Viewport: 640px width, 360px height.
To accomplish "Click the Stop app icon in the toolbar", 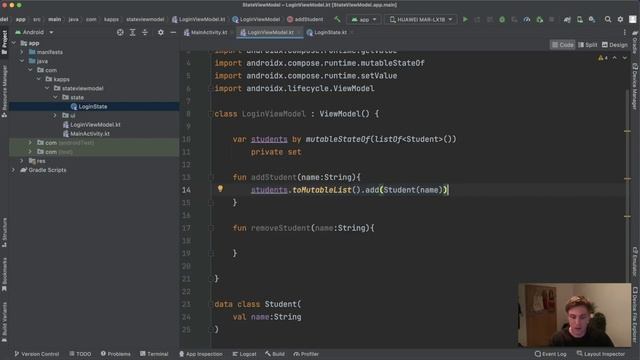I will [x=551, y=19].
